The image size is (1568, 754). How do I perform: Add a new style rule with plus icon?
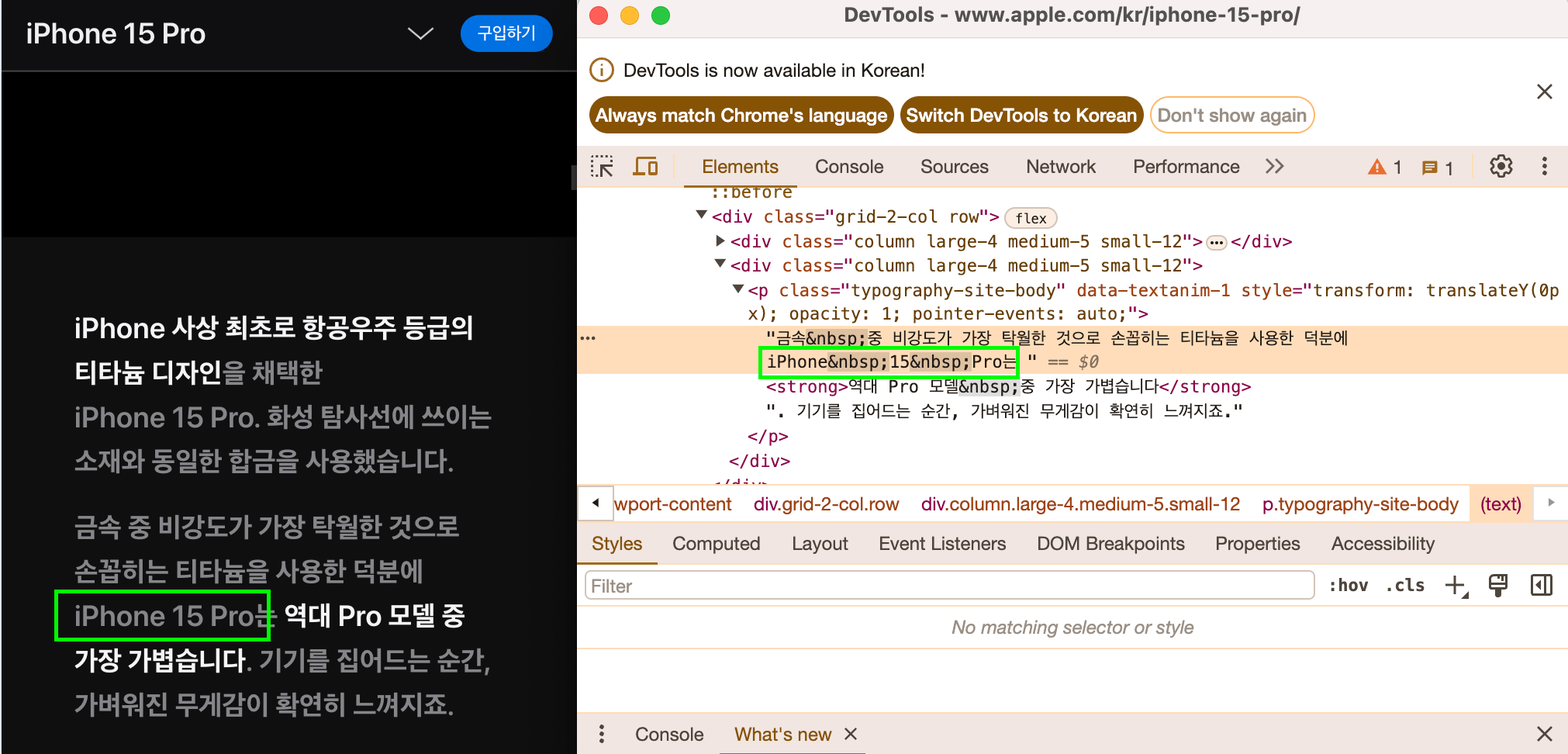point(1456,586)
